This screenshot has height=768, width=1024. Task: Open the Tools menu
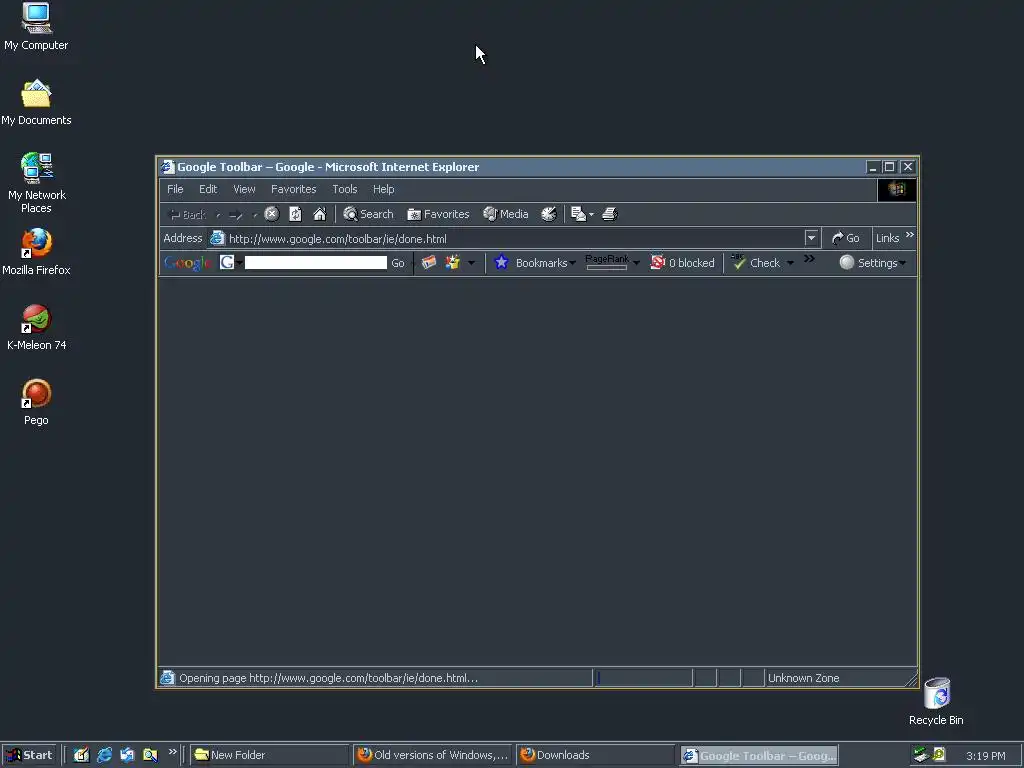coord(344,189)
